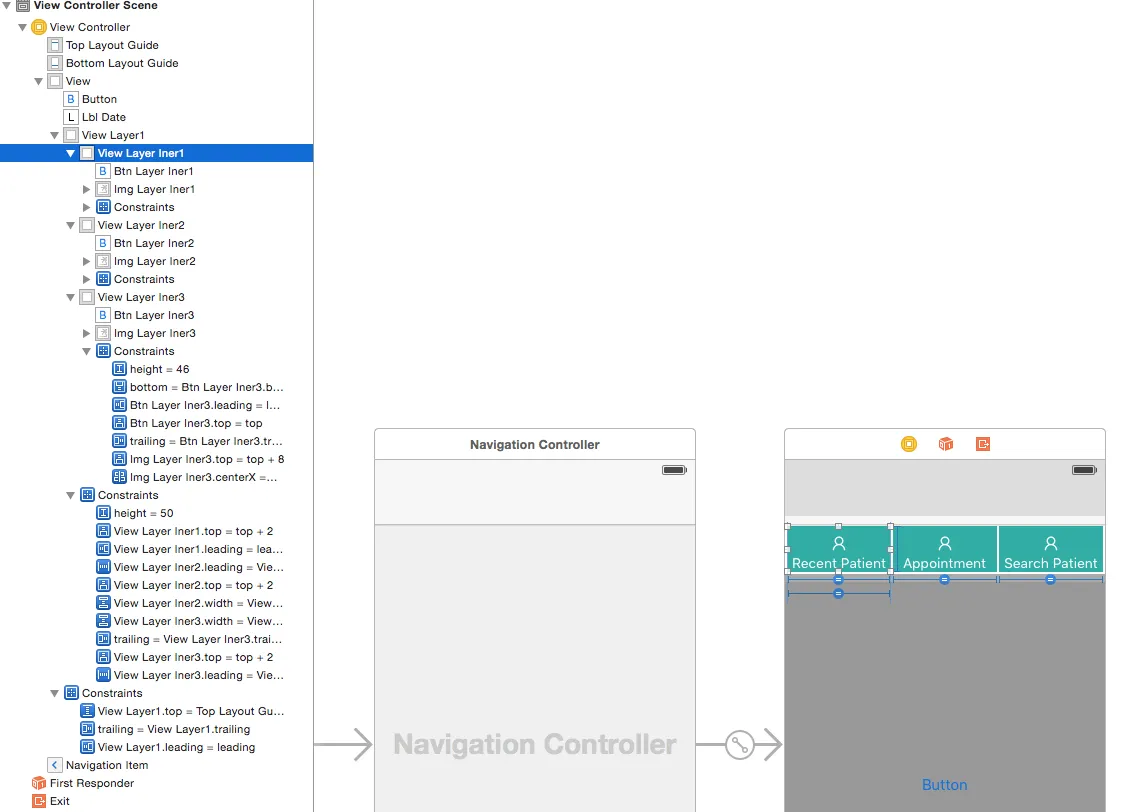Click the Recent Patient button on canvas
The width and height of the screenshot is (1135, 812).
pos(839,550)
